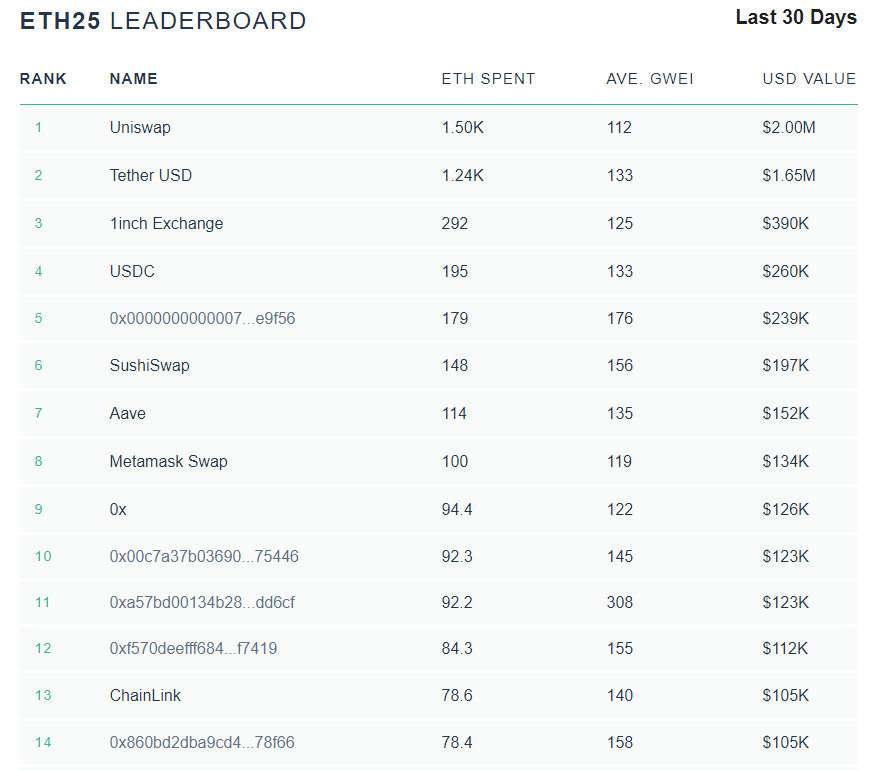Click the RANK column header
This screenshot has width=876, height=770.
click(x=43, y=79)
